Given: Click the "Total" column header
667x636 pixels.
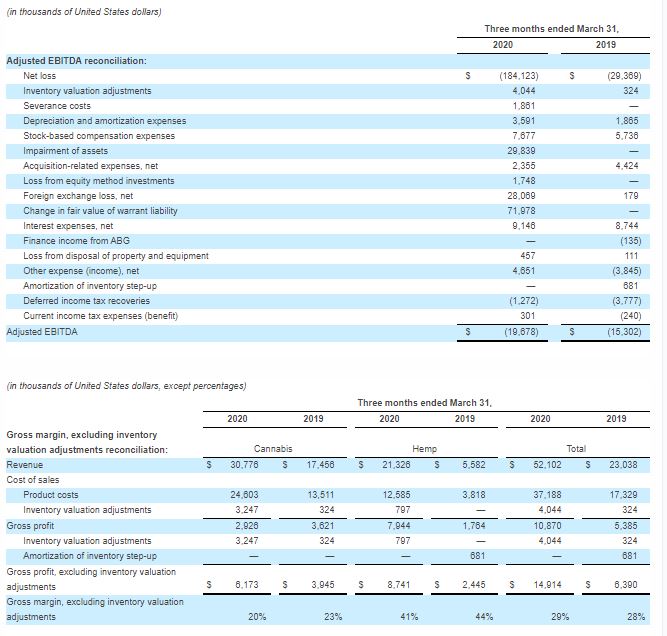Looking at the screenshot, I should point(577,450).
